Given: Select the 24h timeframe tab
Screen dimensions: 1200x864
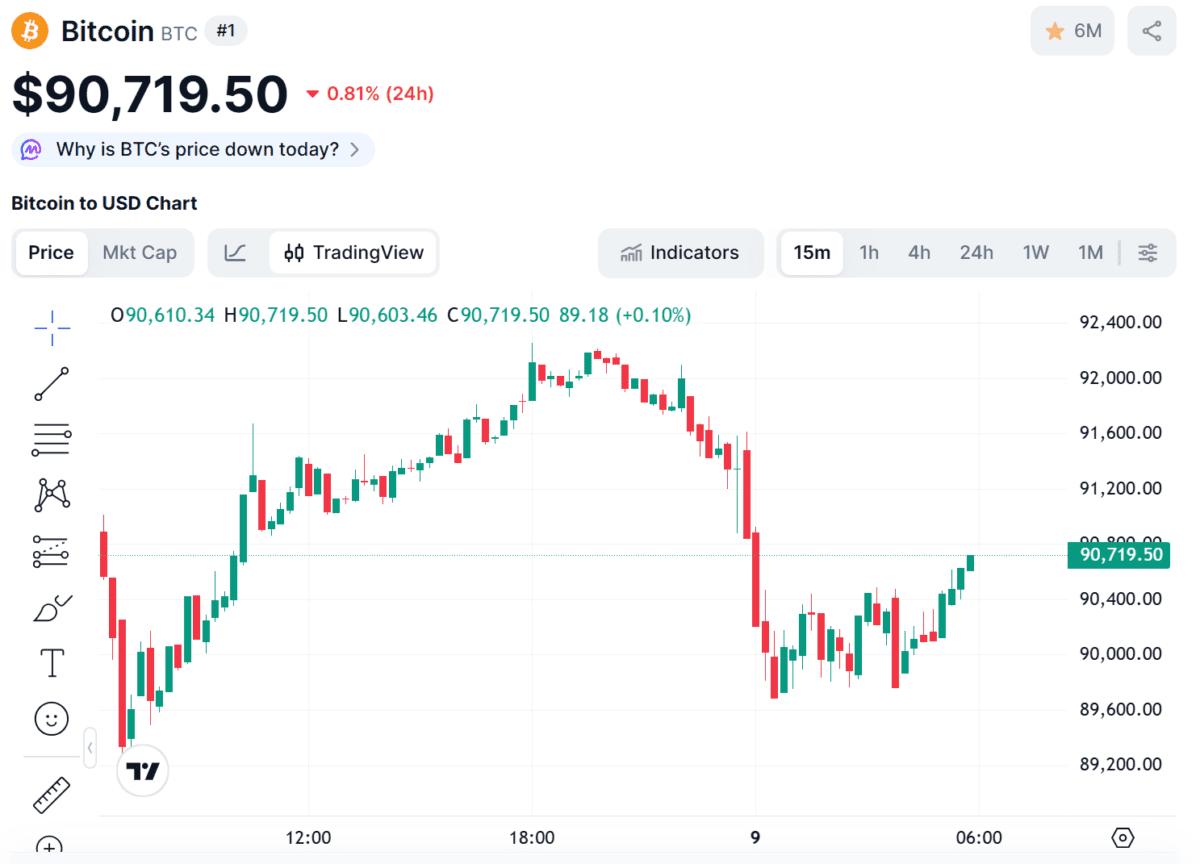Looking at the screenshot, I should pyautogui.click(x=976, y=253).
